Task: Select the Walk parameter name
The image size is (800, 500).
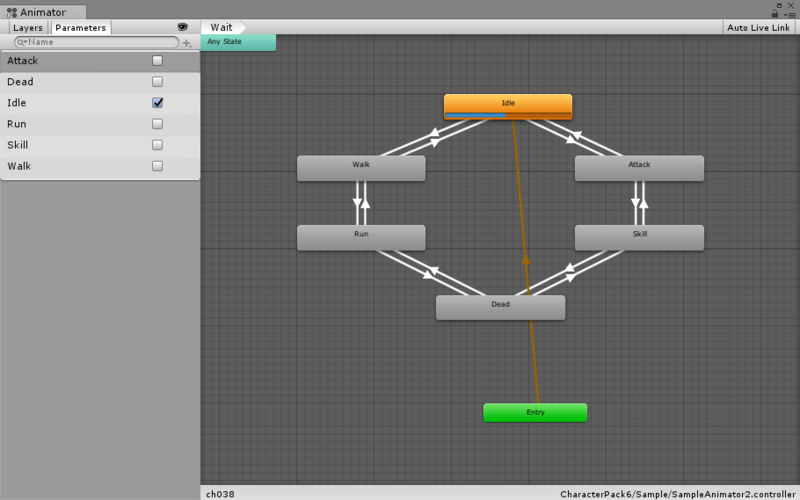Action: pos(19,166)
